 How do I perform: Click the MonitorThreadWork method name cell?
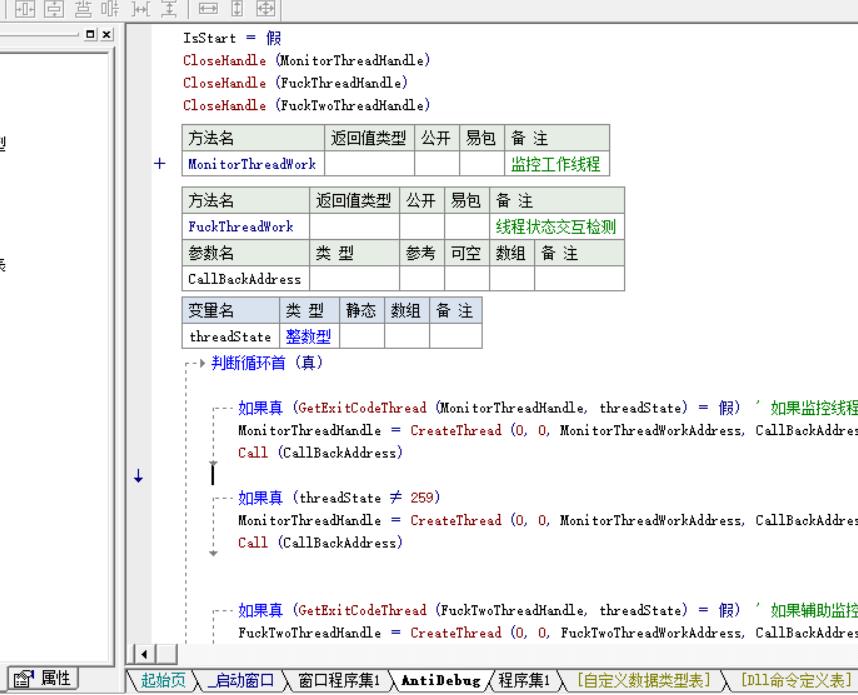coord(253,164)
